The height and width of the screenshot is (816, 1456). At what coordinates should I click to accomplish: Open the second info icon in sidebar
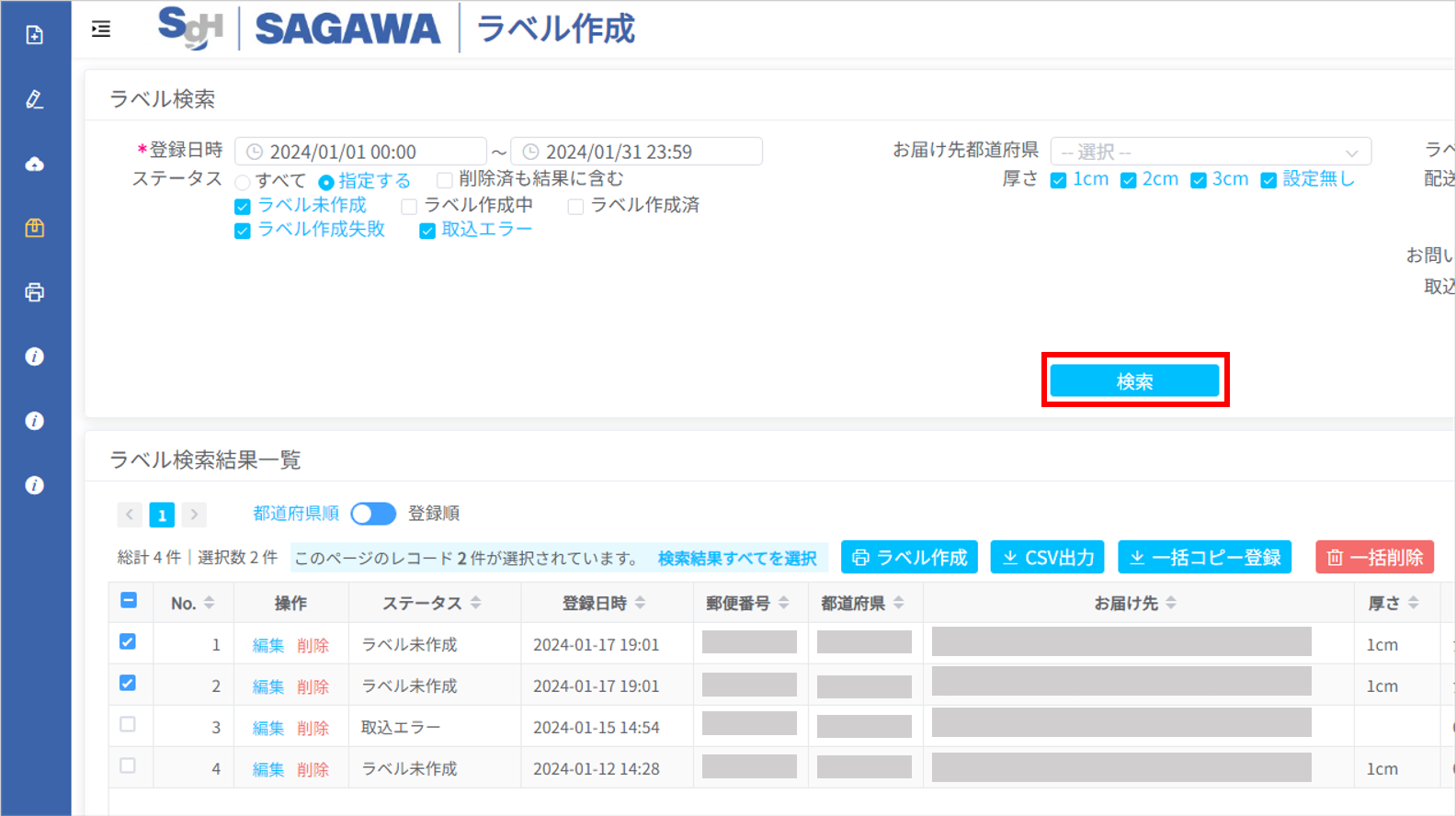click(x=34, y=421)
